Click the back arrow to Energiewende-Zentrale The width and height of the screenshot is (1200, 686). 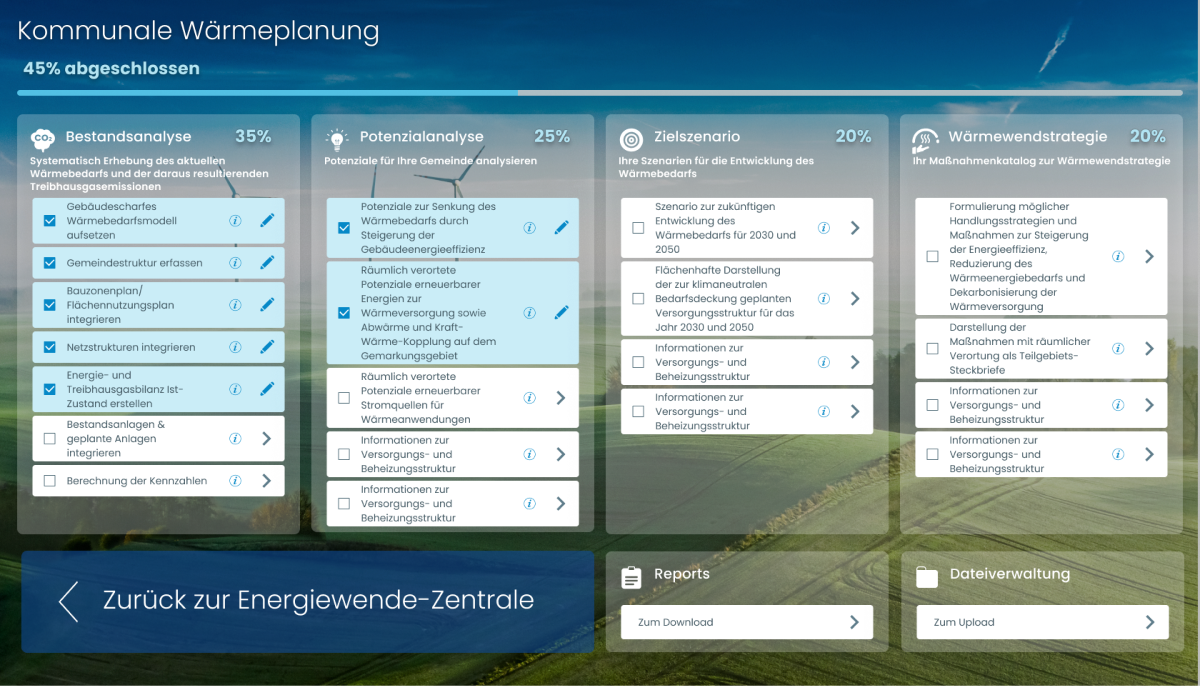pyautogui.click(x=68, y=601)
